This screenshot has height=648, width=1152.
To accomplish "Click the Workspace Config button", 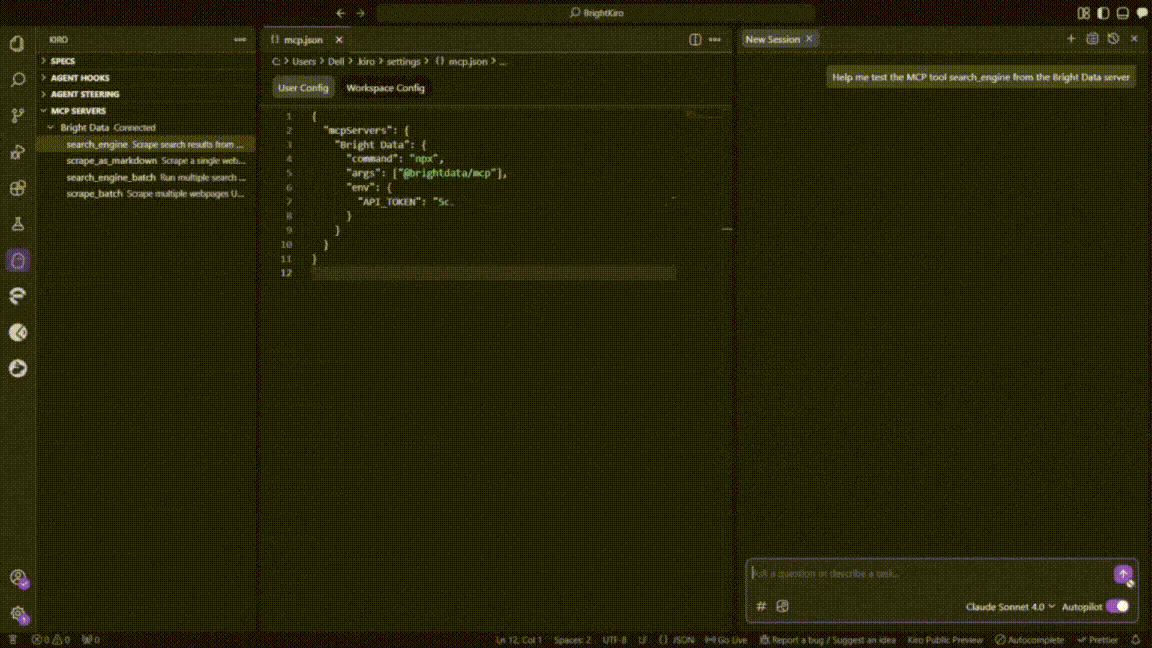I will [385, 88].
